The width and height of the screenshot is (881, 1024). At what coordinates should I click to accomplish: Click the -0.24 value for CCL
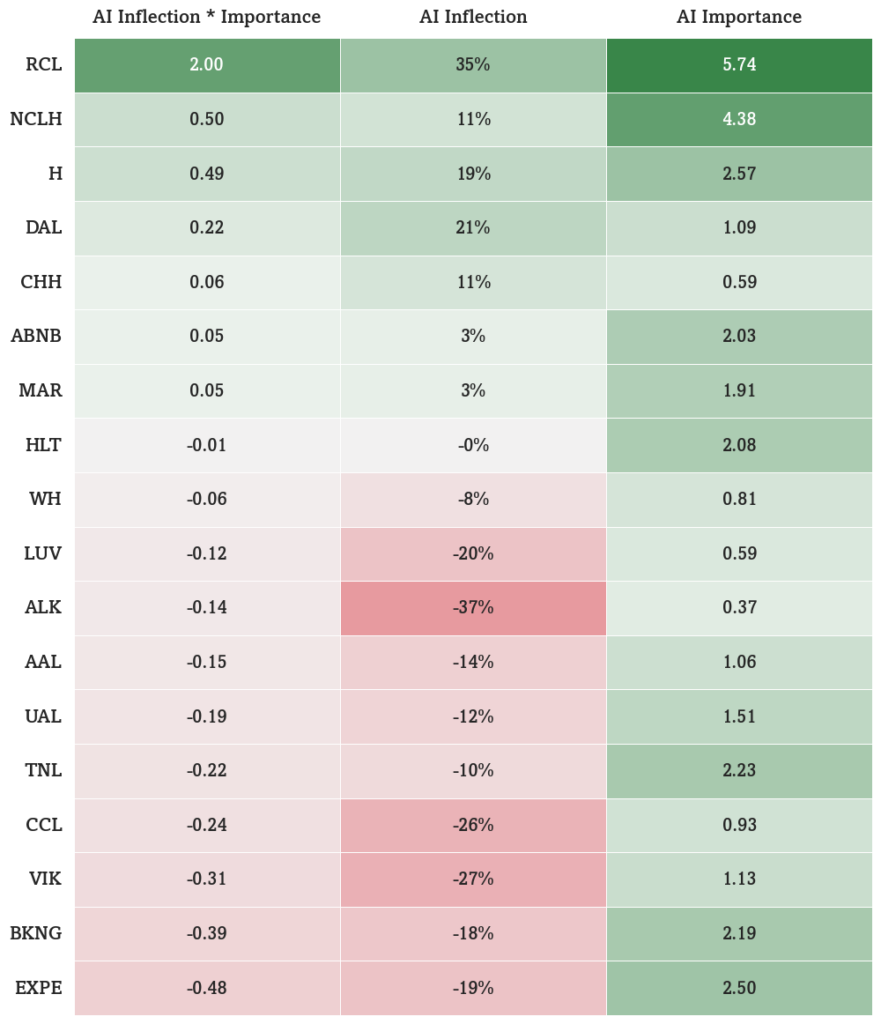(206, 825)
